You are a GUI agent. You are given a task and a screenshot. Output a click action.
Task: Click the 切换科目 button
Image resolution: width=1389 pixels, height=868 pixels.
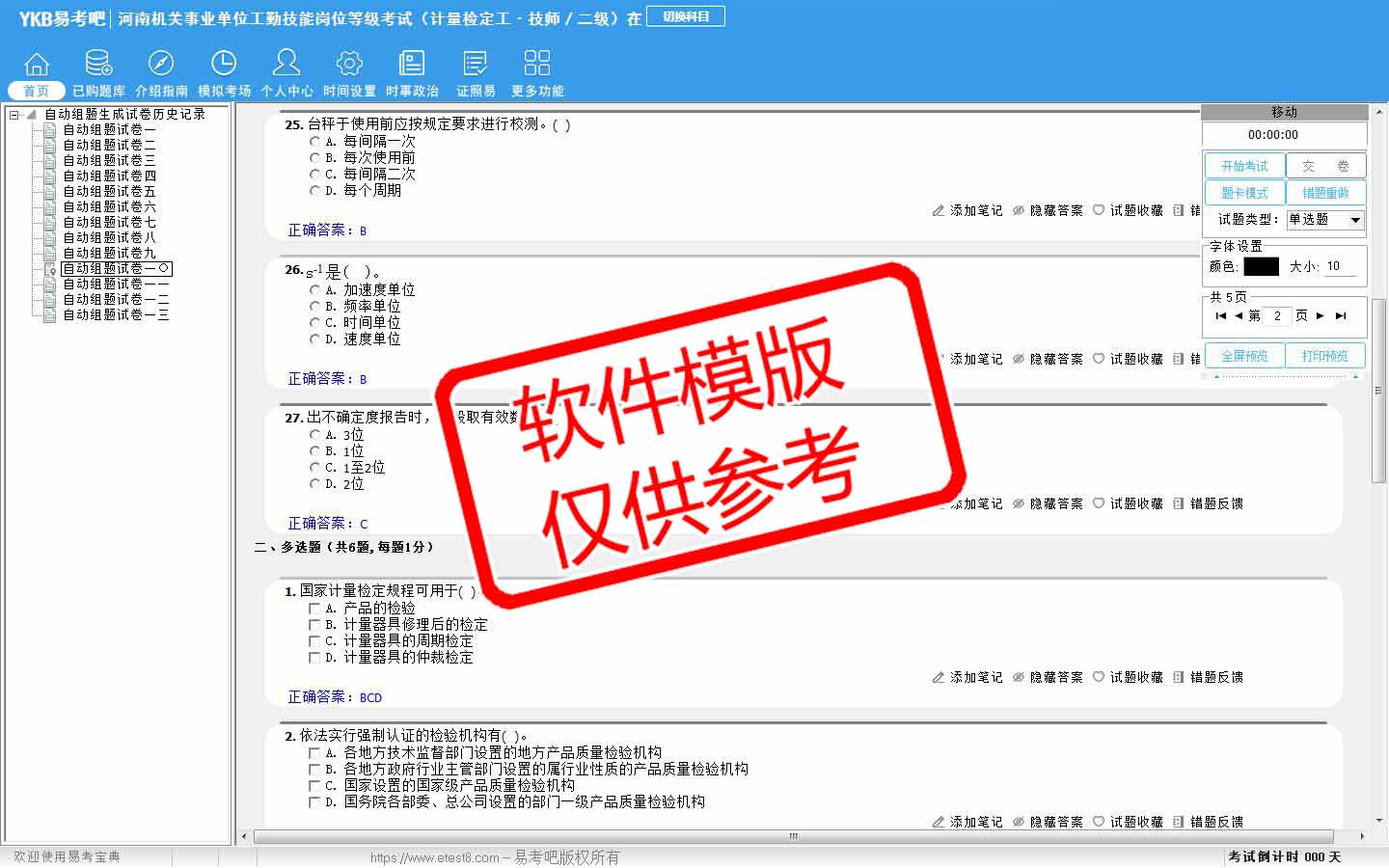pyautogui.click(x=686, y=16)
